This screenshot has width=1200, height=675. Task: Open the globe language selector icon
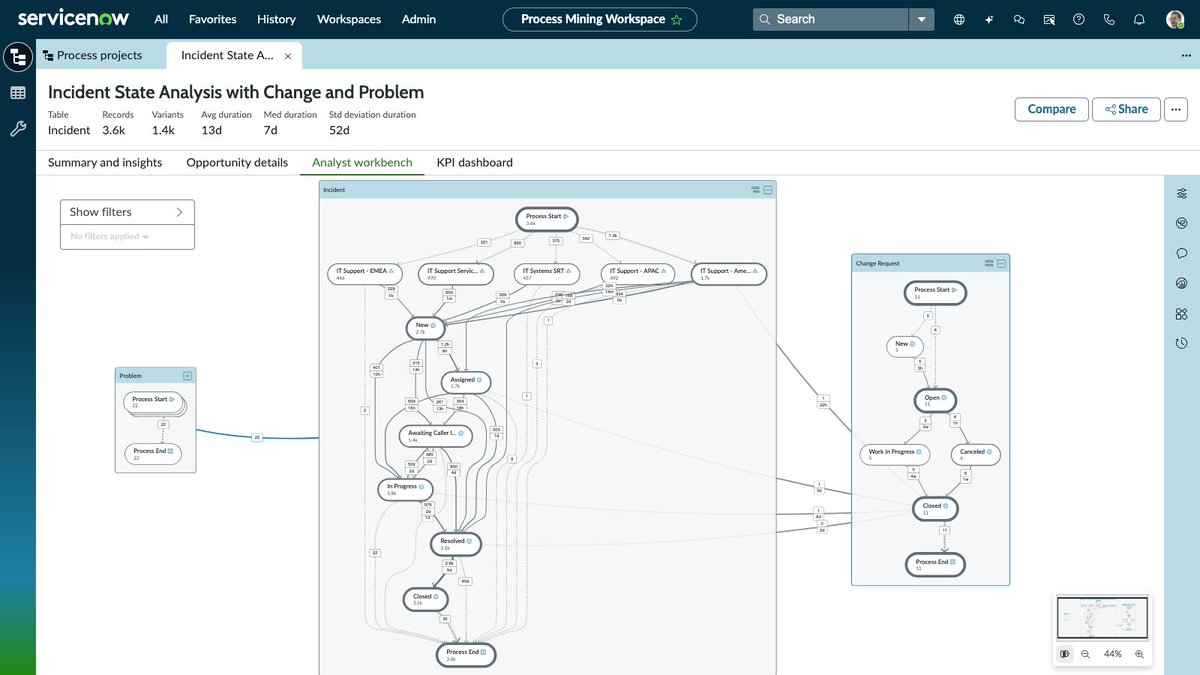[x=959, y=19]
